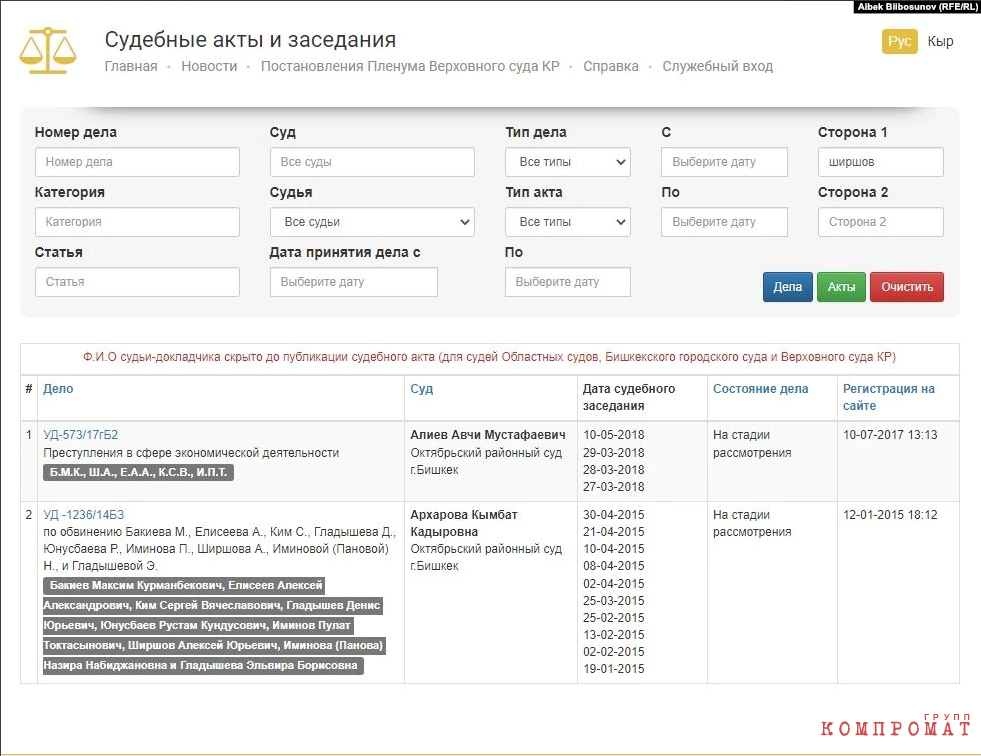Sort table by Дело column header
This screenshot has width=981, height=756.
coord(58,389)
